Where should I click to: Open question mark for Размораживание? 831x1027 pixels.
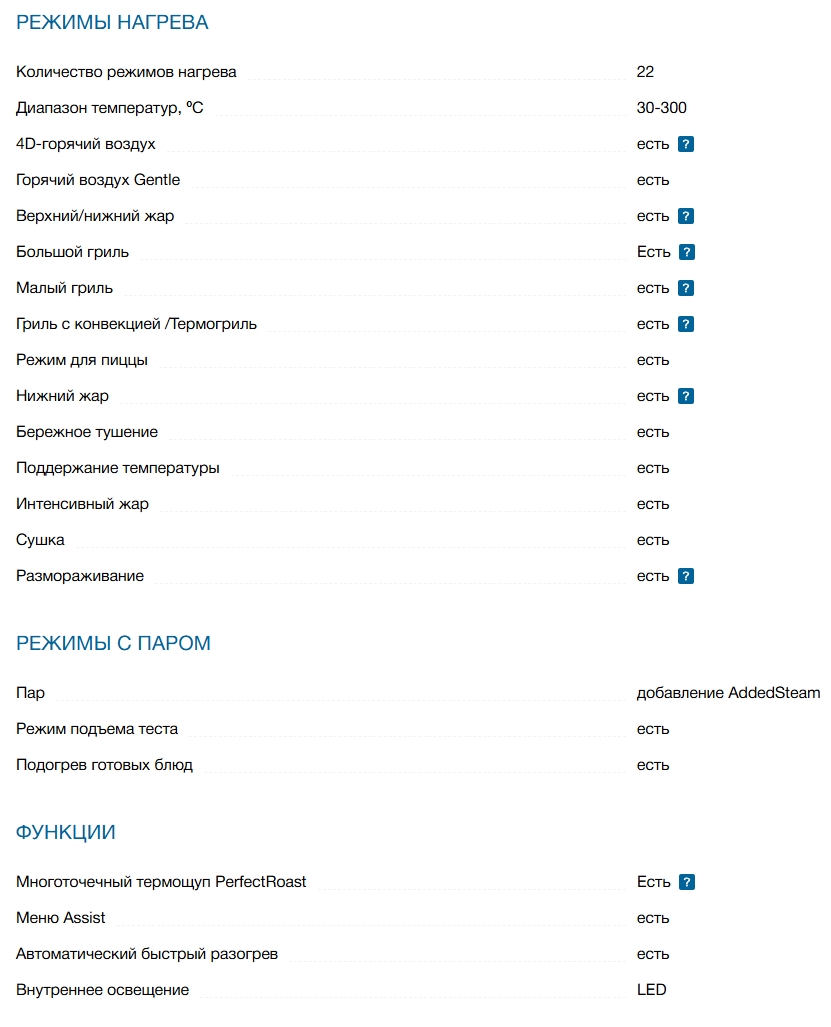[686, 576]
